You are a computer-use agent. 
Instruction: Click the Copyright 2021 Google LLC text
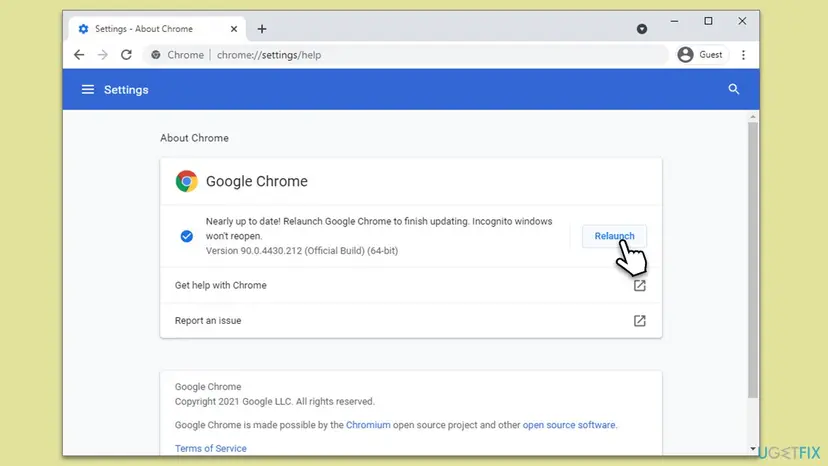coord(275,402)
